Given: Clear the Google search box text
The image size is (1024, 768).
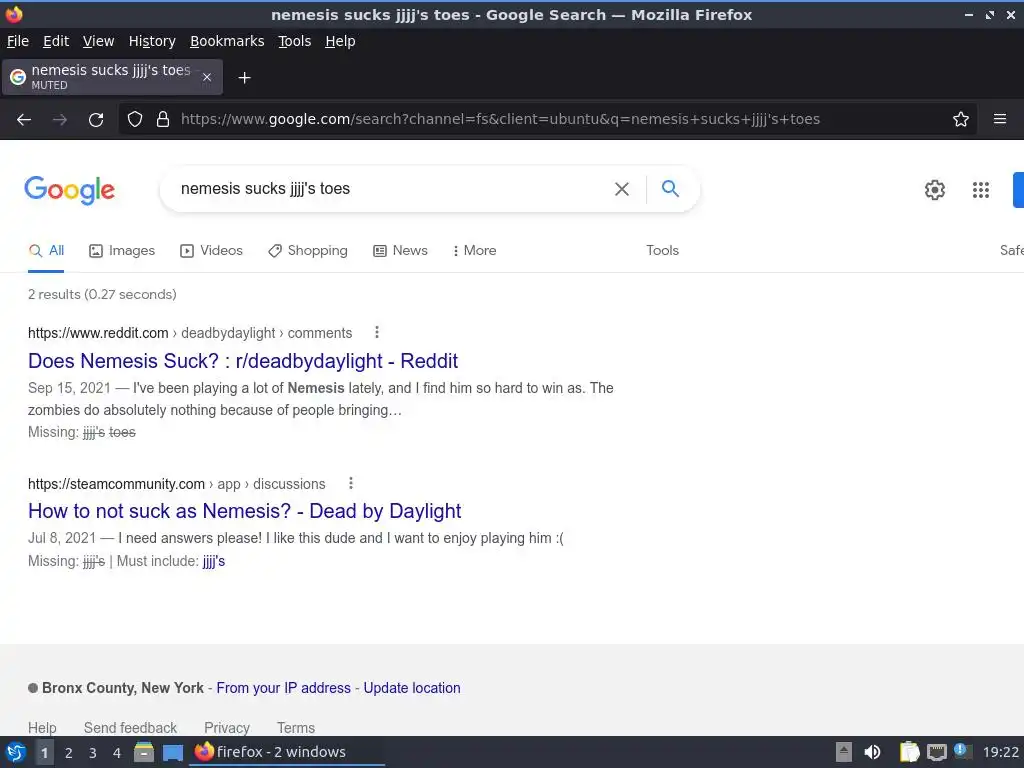Looking at the screenshot, I should pos(622,189).
